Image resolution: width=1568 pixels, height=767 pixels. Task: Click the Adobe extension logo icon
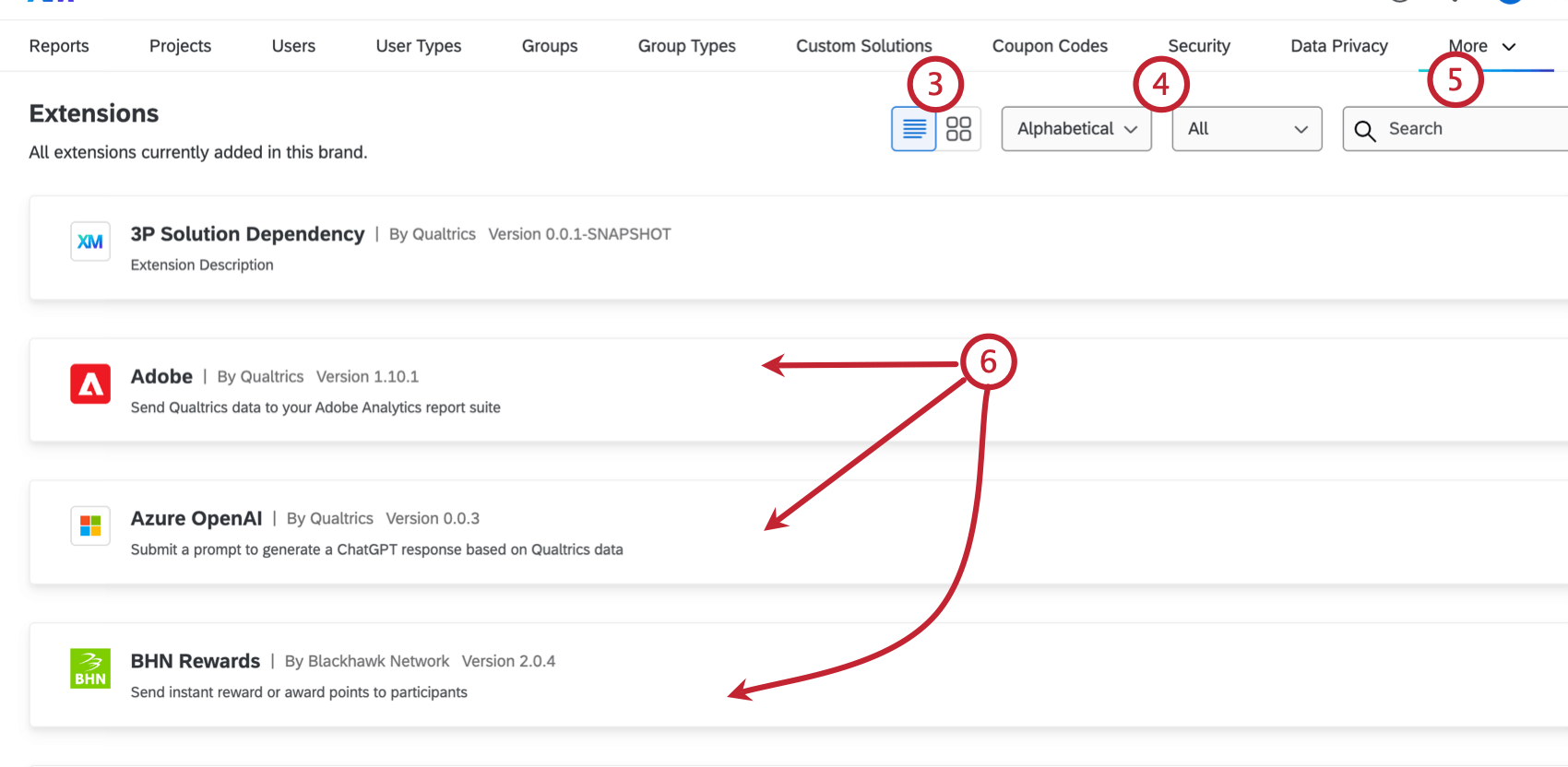(90, 383)
